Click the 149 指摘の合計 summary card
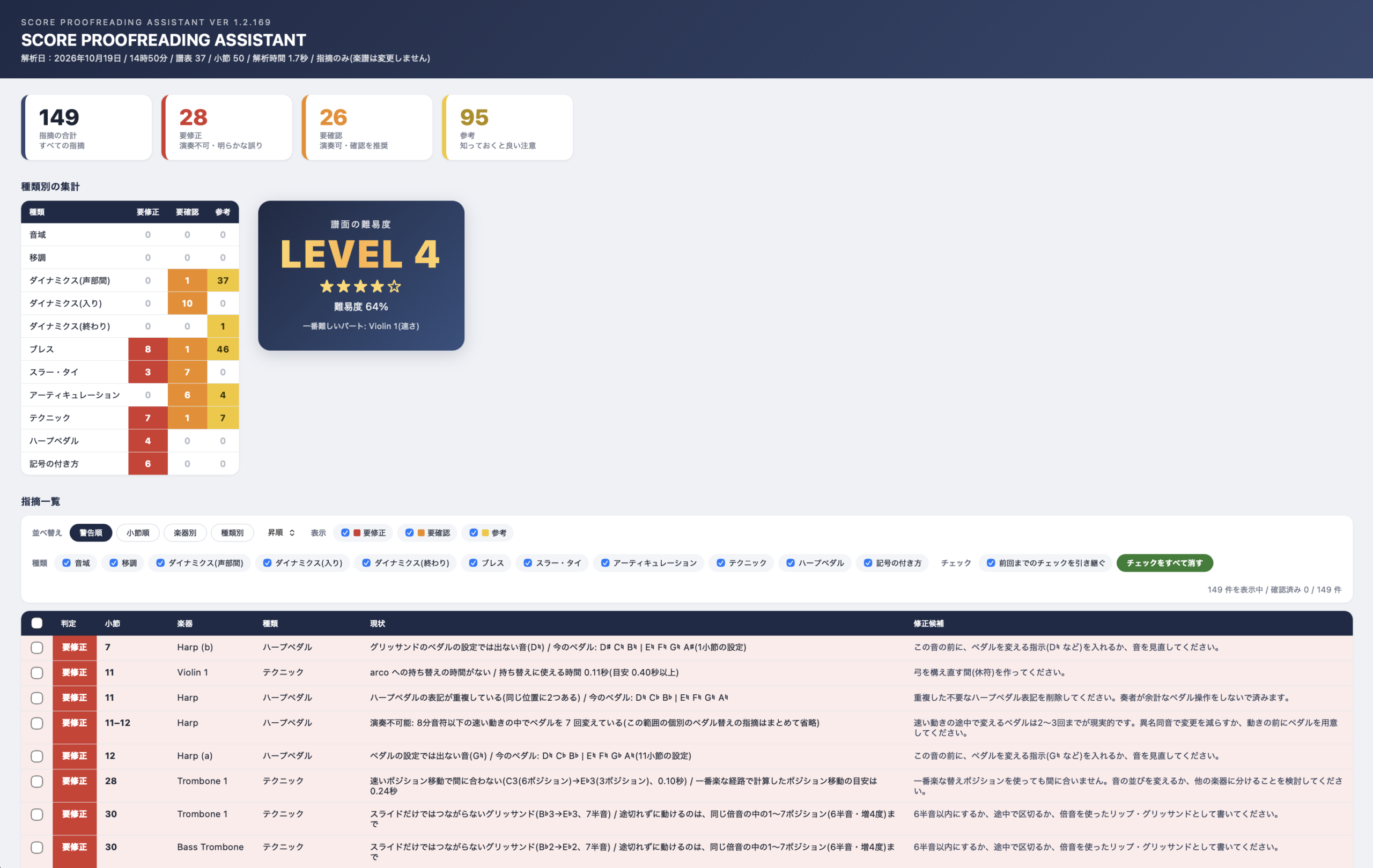 [x=87, y=128]
